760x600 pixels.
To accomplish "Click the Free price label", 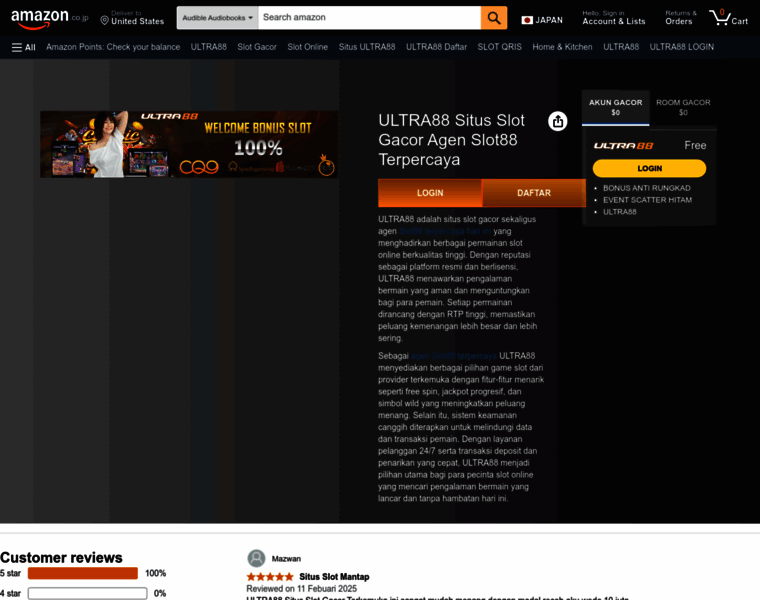I will [x=695, y=145].
